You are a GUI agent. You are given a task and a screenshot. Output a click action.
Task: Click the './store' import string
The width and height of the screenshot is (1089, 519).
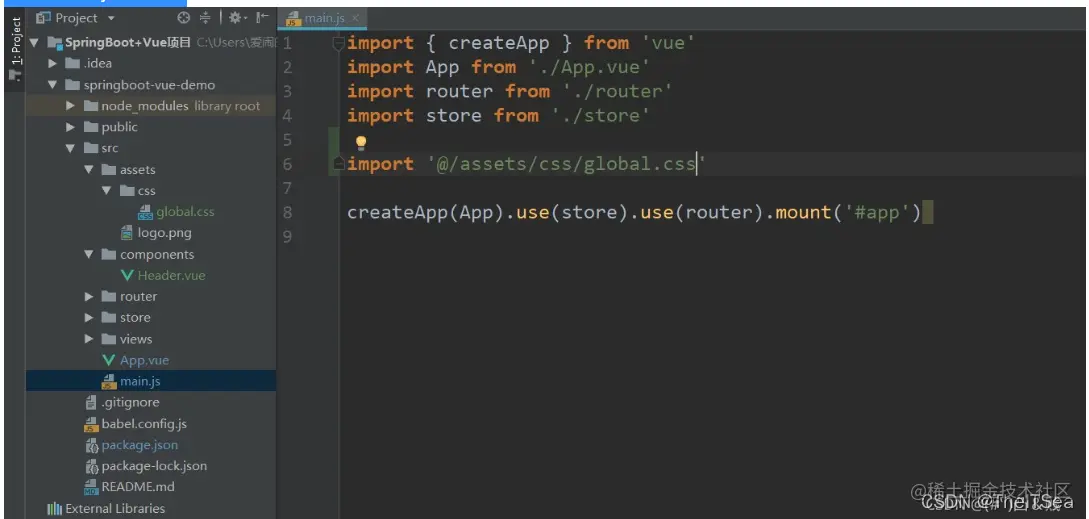[601, 115]
